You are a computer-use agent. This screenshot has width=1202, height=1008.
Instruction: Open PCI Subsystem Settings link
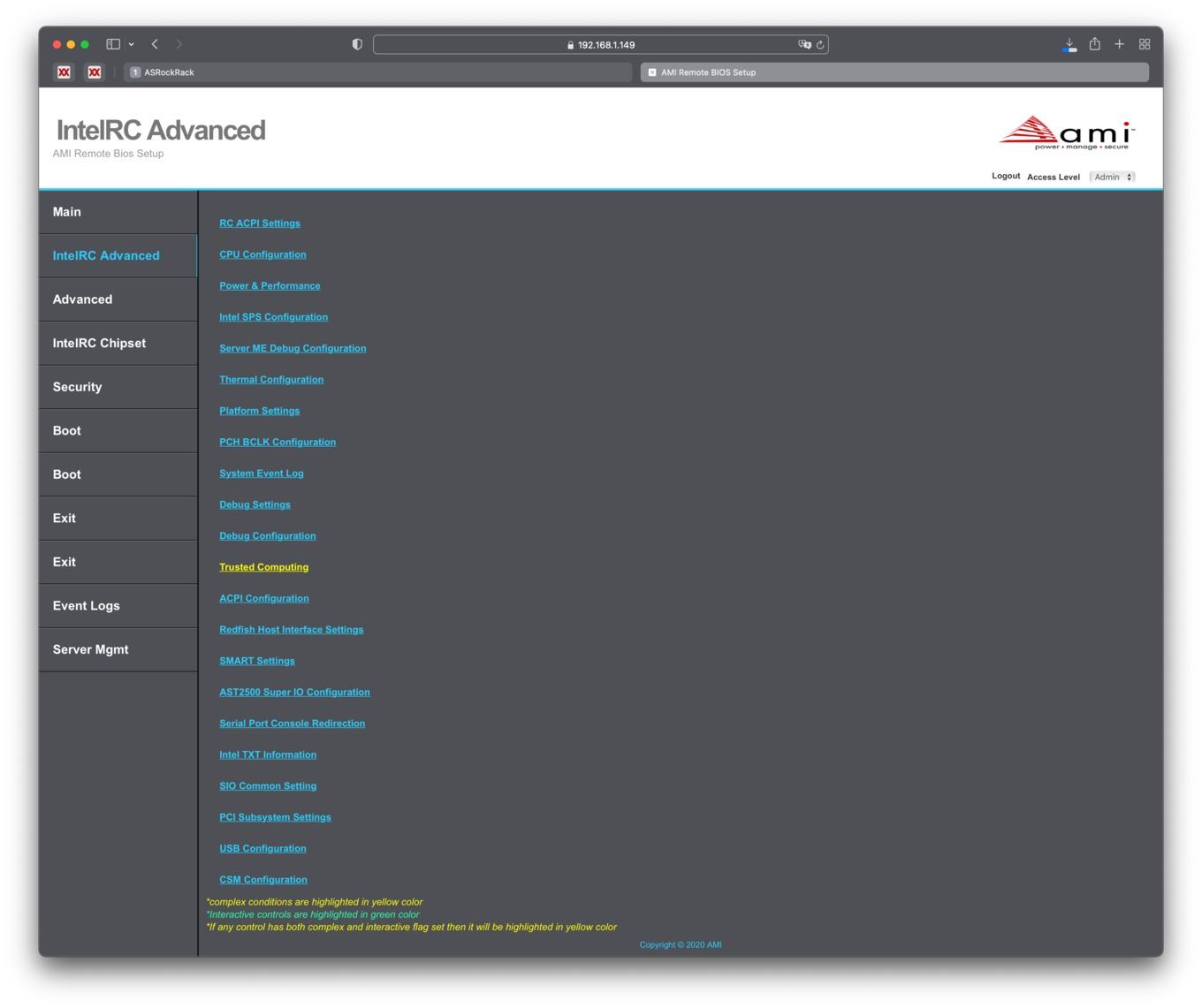tap(275, 817)
